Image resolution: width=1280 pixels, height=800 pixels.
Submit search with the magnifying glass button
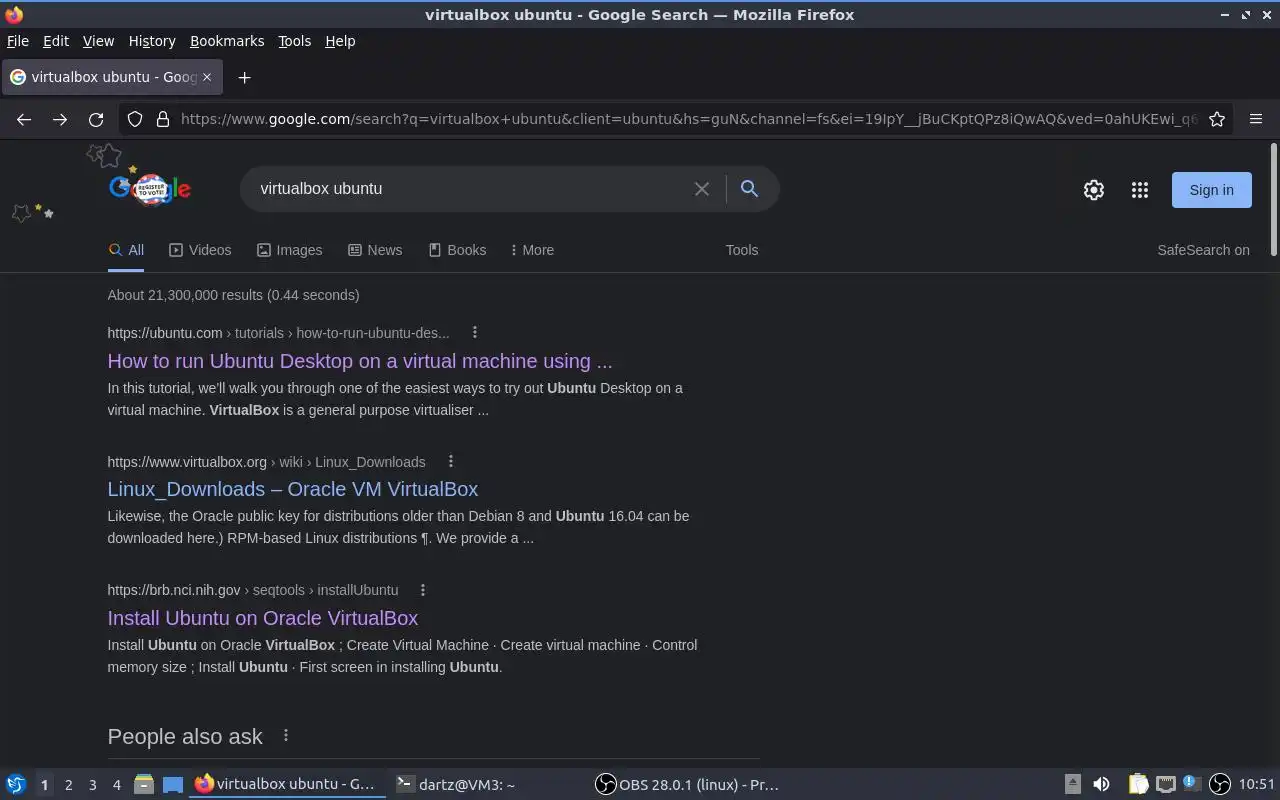point(749,189)
